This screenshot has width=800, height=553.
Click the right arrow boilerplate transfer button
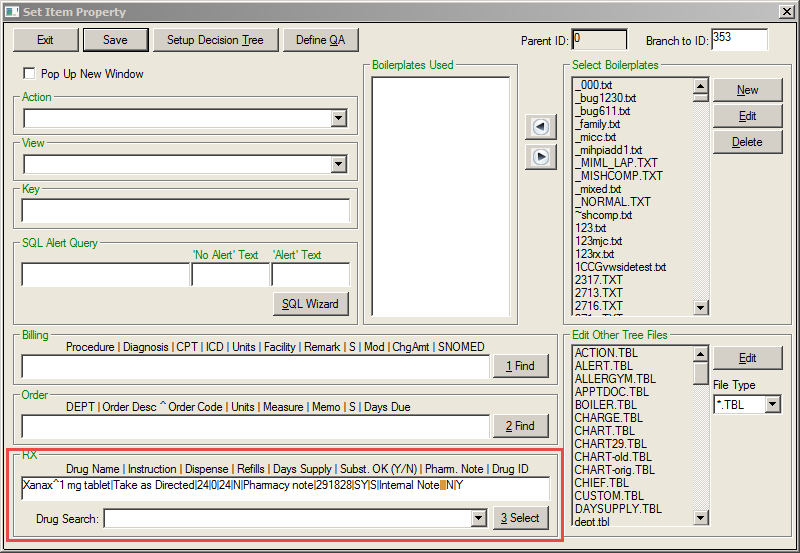[540, 156]
